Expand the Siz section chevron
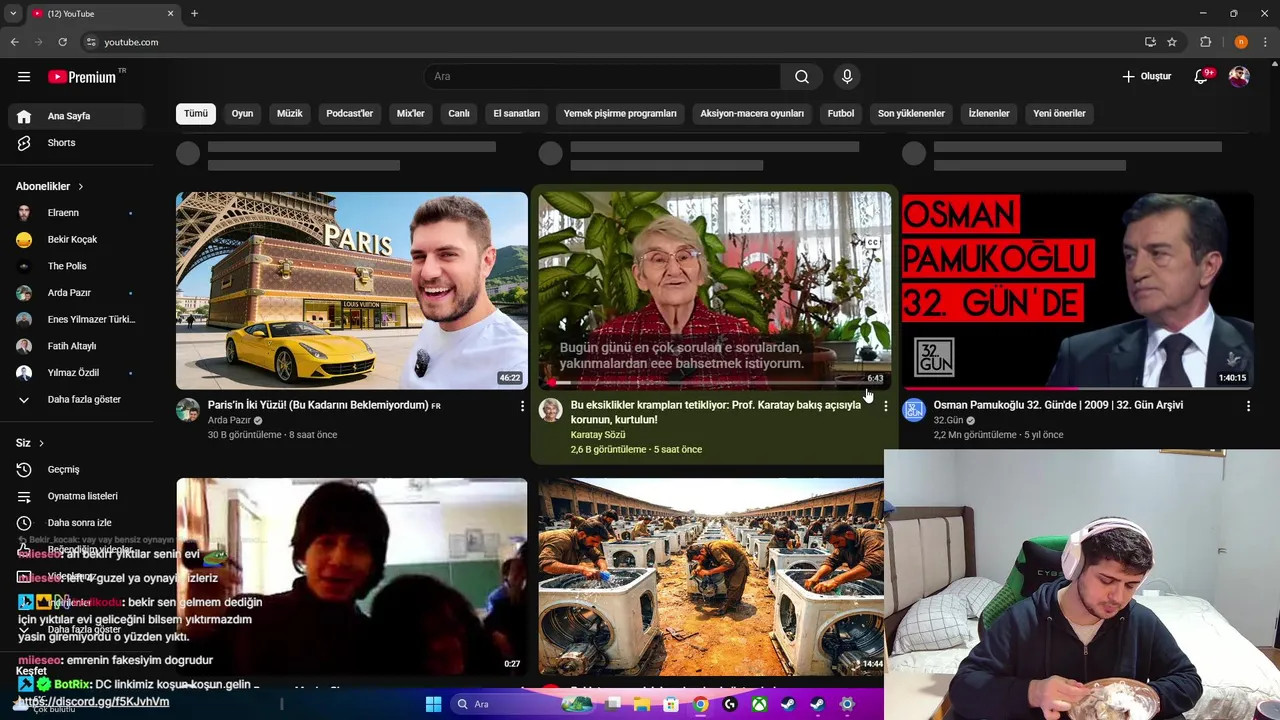Screen dimensions: 1280x720 coord(41,443)
